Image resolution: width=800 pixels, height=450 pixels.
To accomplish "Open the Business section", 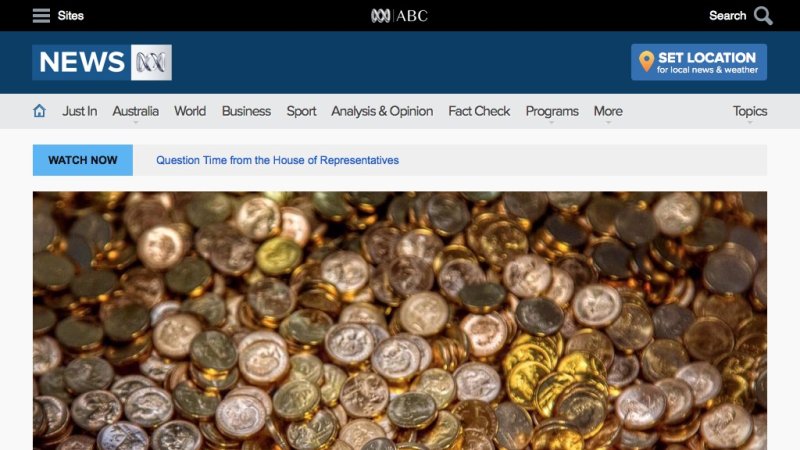I will tap(246, 111).
